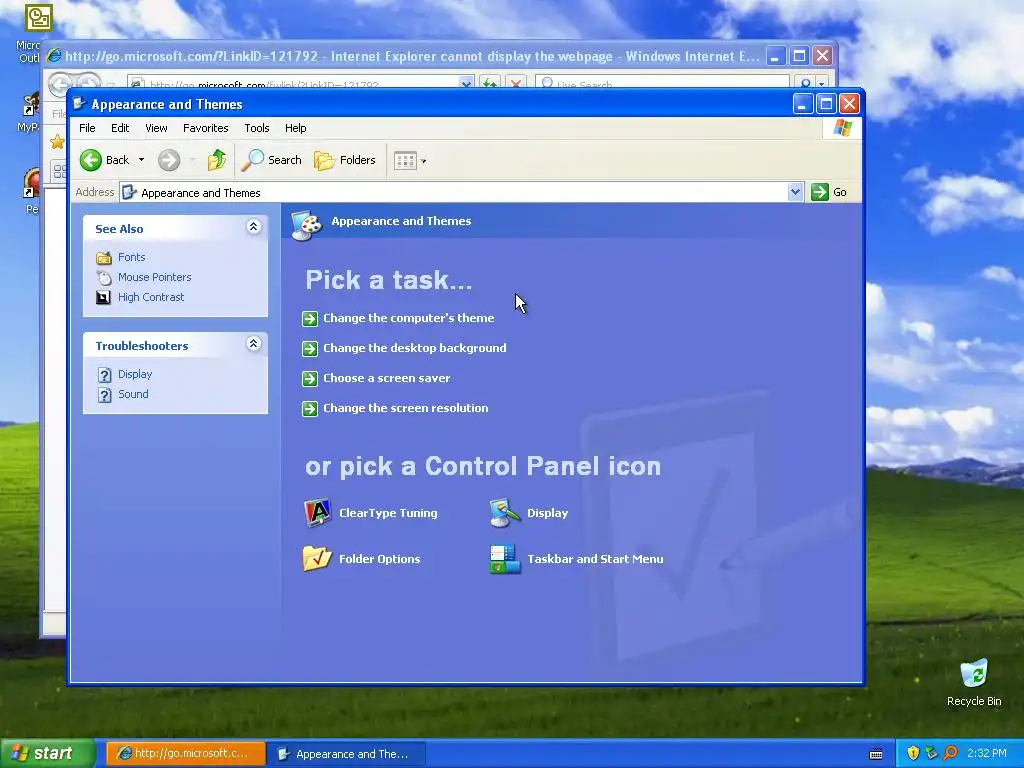Click the Sound troubleshooter help icon
Viewport: 1024px width, 768px height.
point(104,395)
